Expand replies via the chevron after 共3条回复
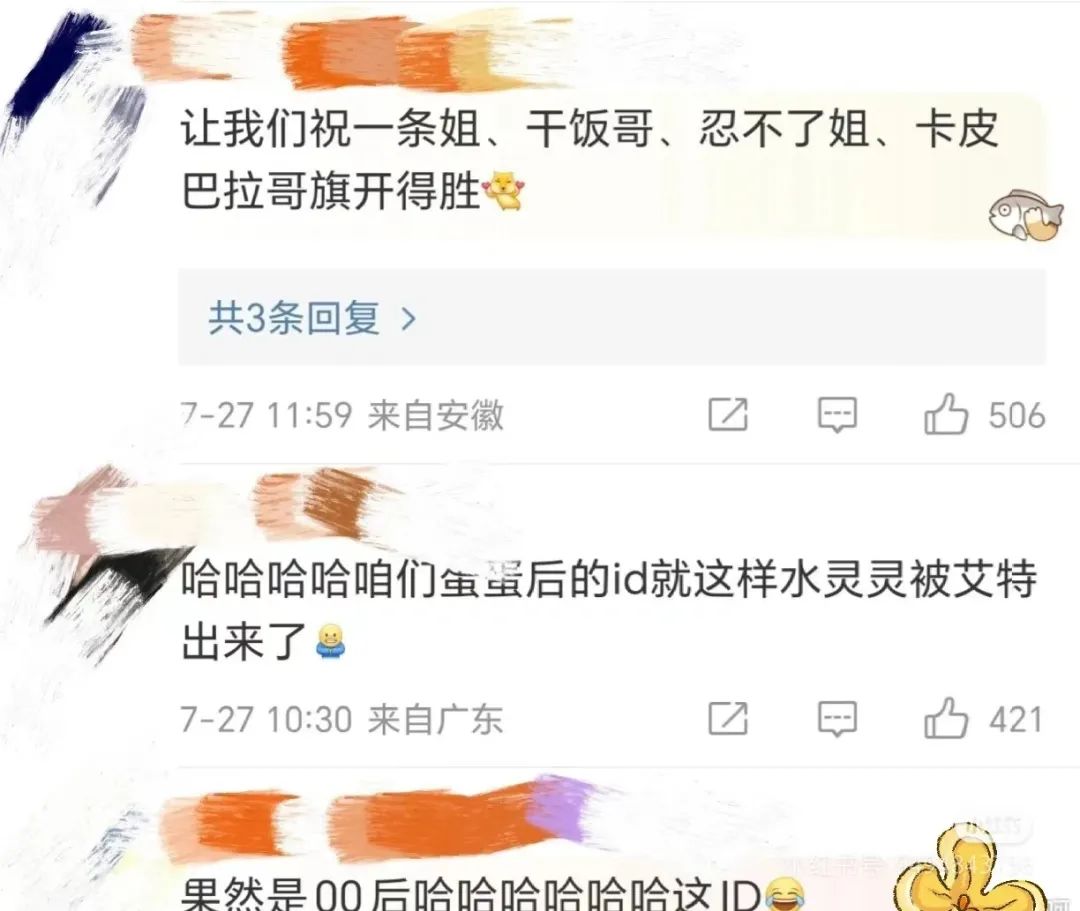 click(408, 319)
